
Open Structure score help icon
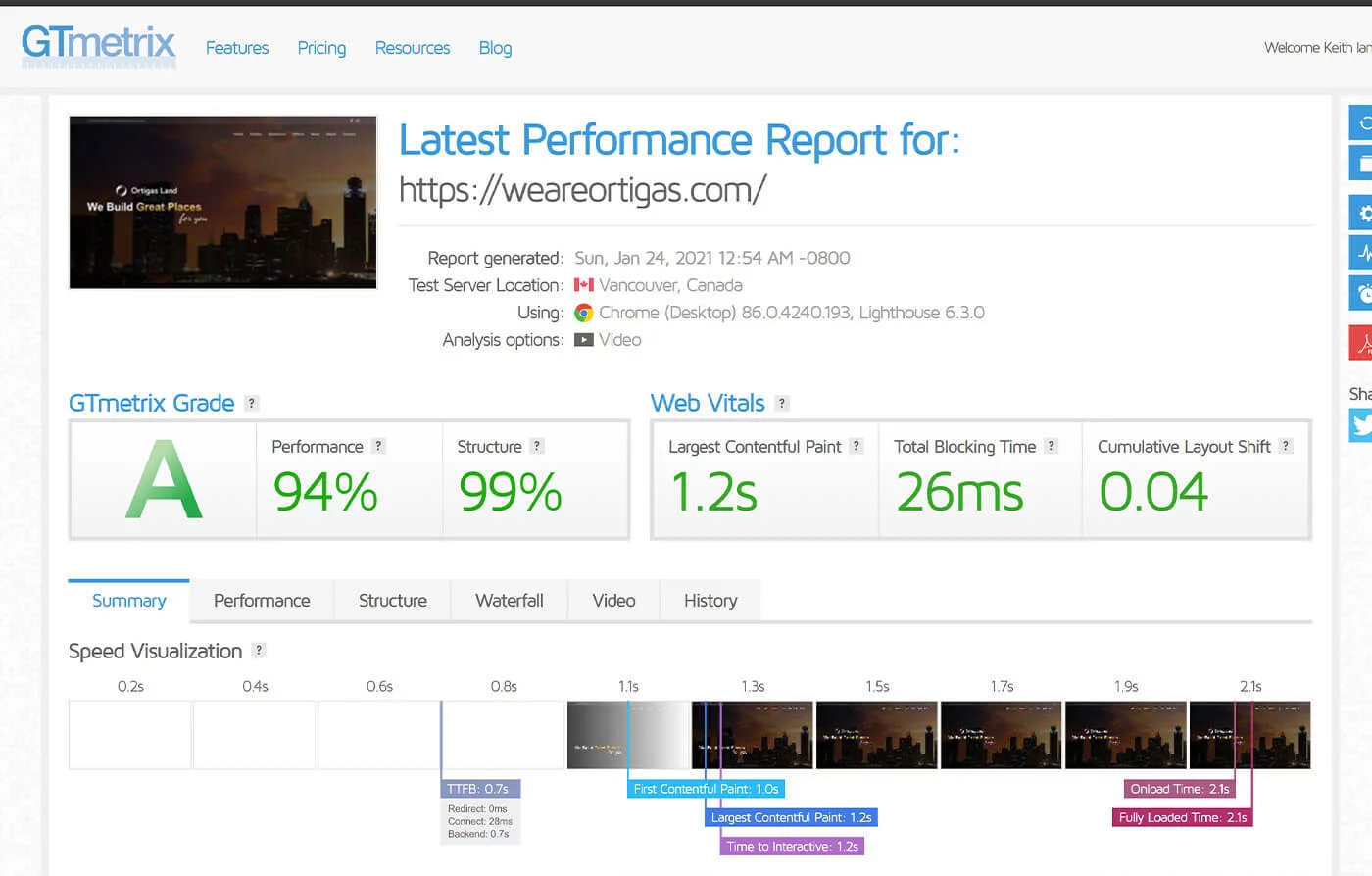tap(536, 446)
